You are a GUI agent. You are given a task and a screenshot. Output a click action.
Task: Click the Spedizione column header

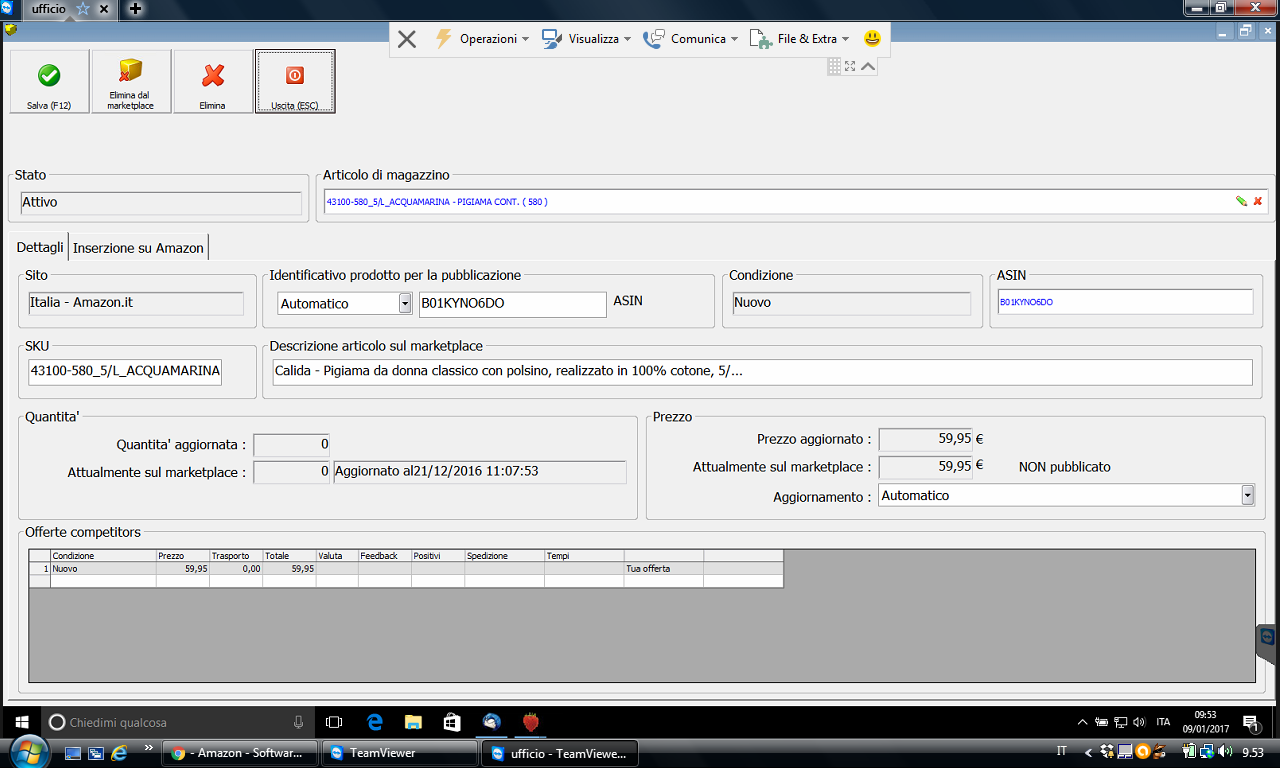[504, 556]
